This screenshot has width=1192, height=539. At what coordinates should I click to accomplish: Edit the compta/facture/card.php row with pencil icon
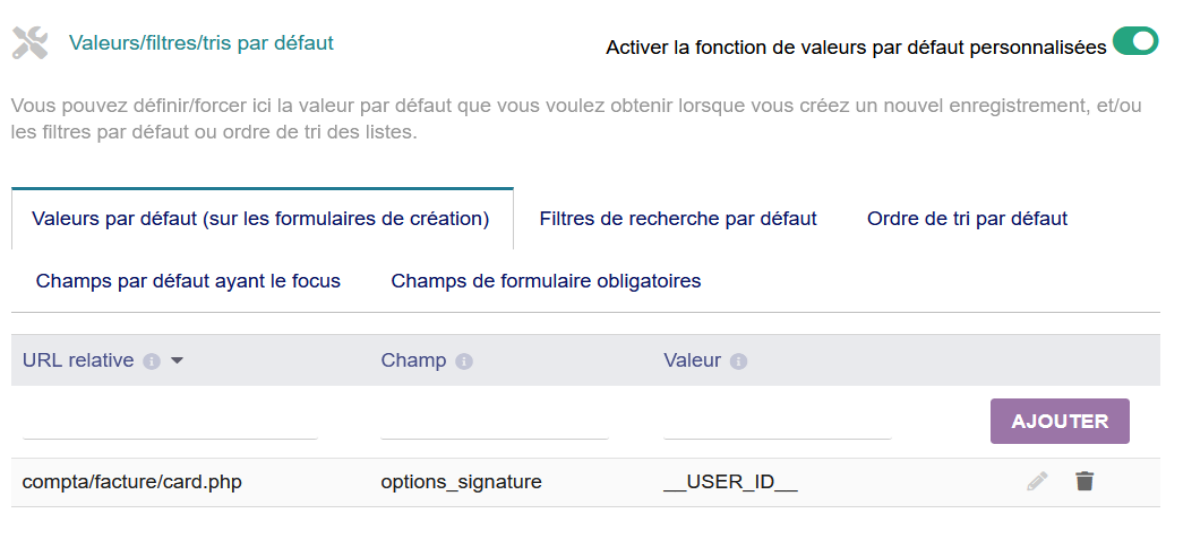pos(1037,481)
